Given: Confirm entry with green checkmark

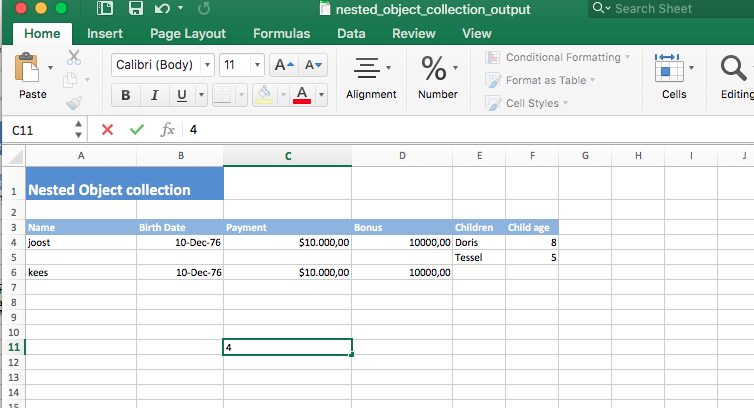Looking at the screenshot, I should [x=137, y=129].
